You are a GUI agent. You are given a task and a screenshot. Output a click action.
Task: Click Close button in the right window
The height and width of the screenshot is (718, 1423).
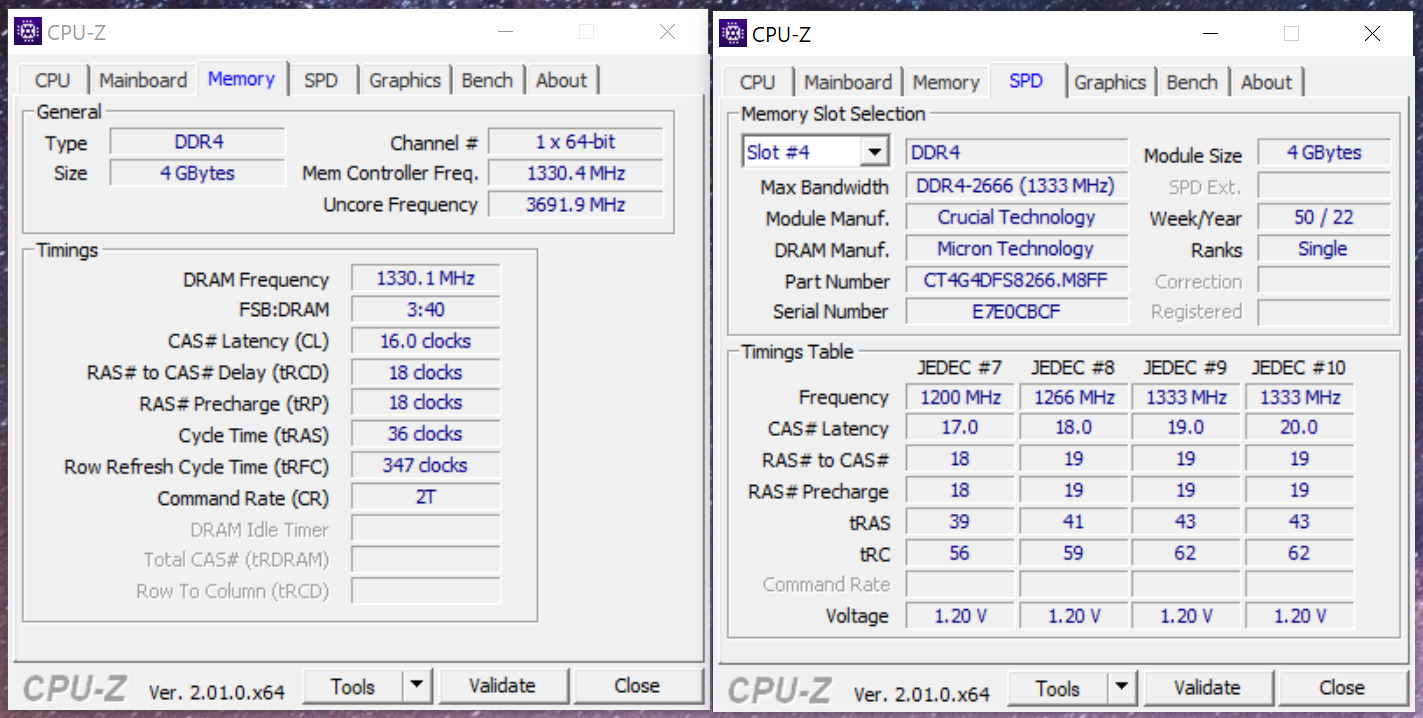pyautogui.click(x=1342, y=688)
